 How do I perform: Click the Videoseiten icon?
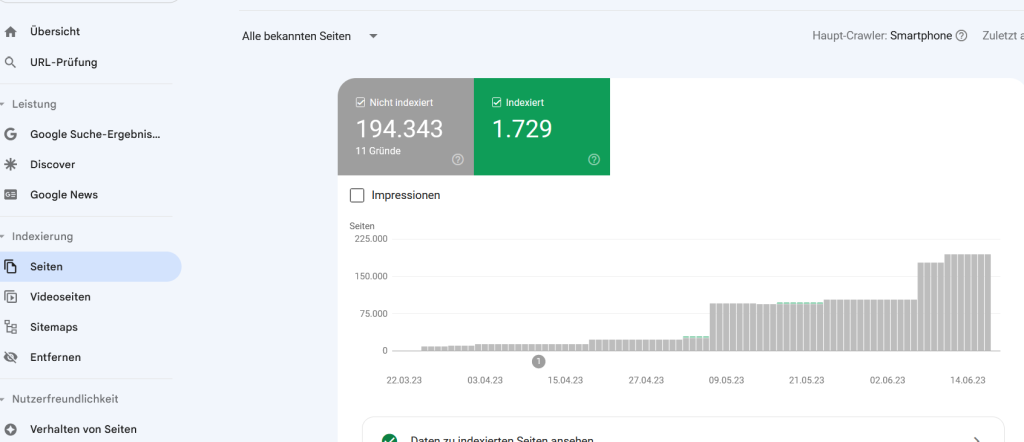(x=10, y=297)
